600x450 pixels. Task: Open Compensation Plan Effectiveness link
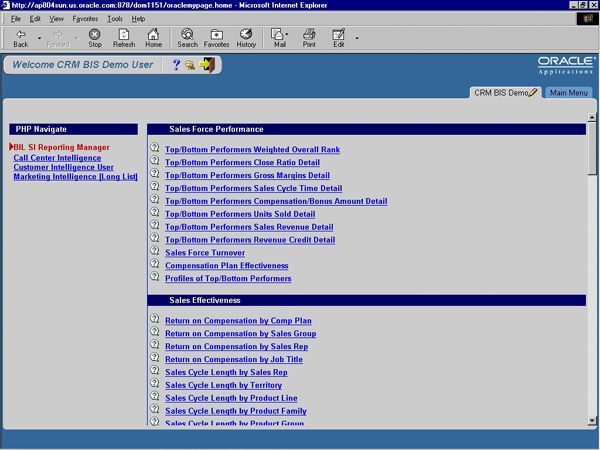[227, 266]
